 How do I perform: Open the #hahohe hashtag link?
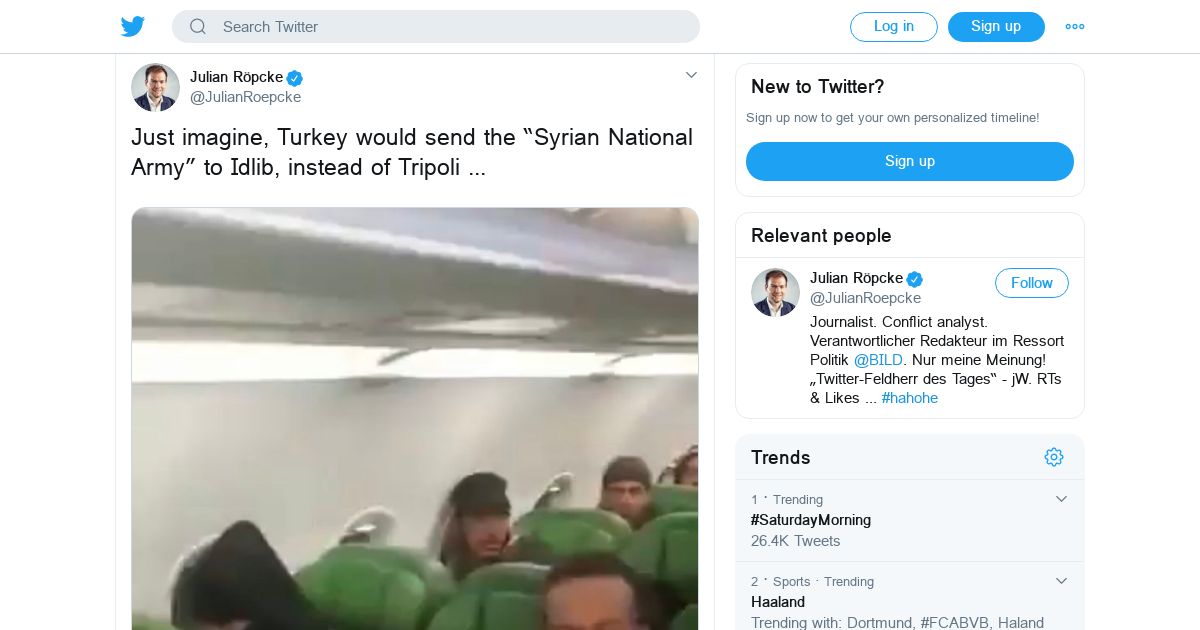point(910,398)
